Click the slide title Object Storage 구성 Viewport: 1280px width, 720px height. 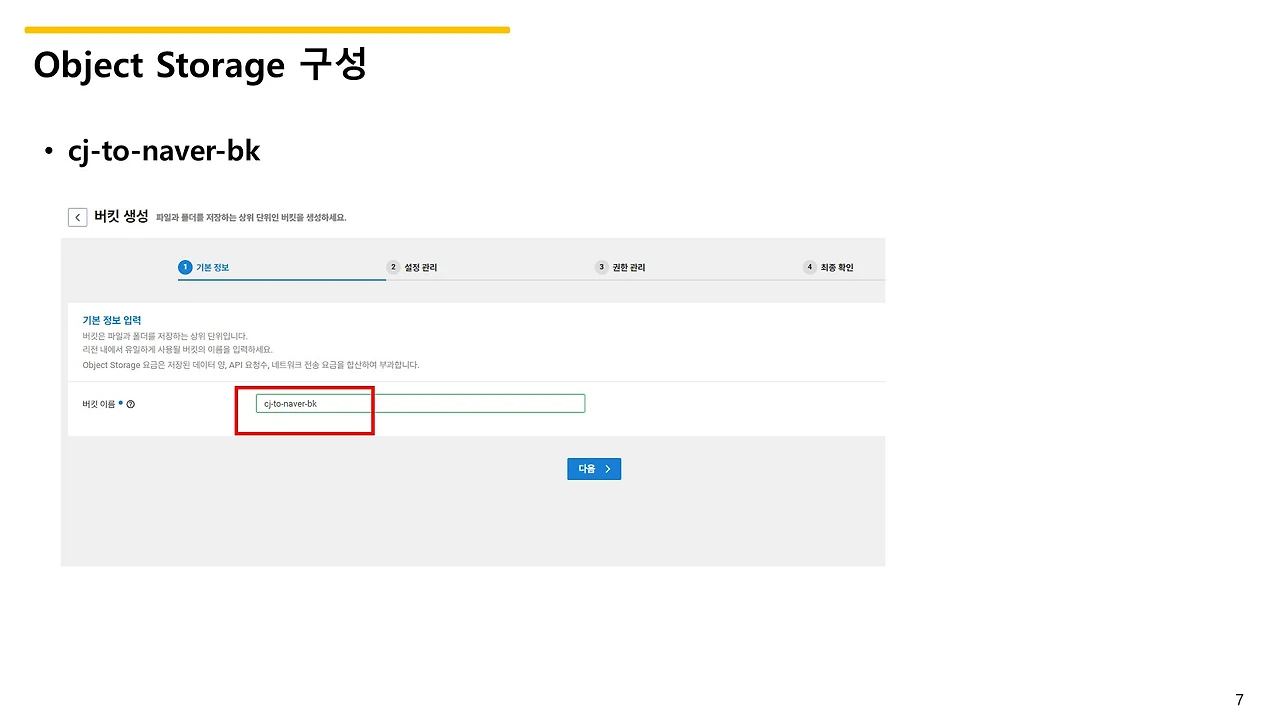200,65
